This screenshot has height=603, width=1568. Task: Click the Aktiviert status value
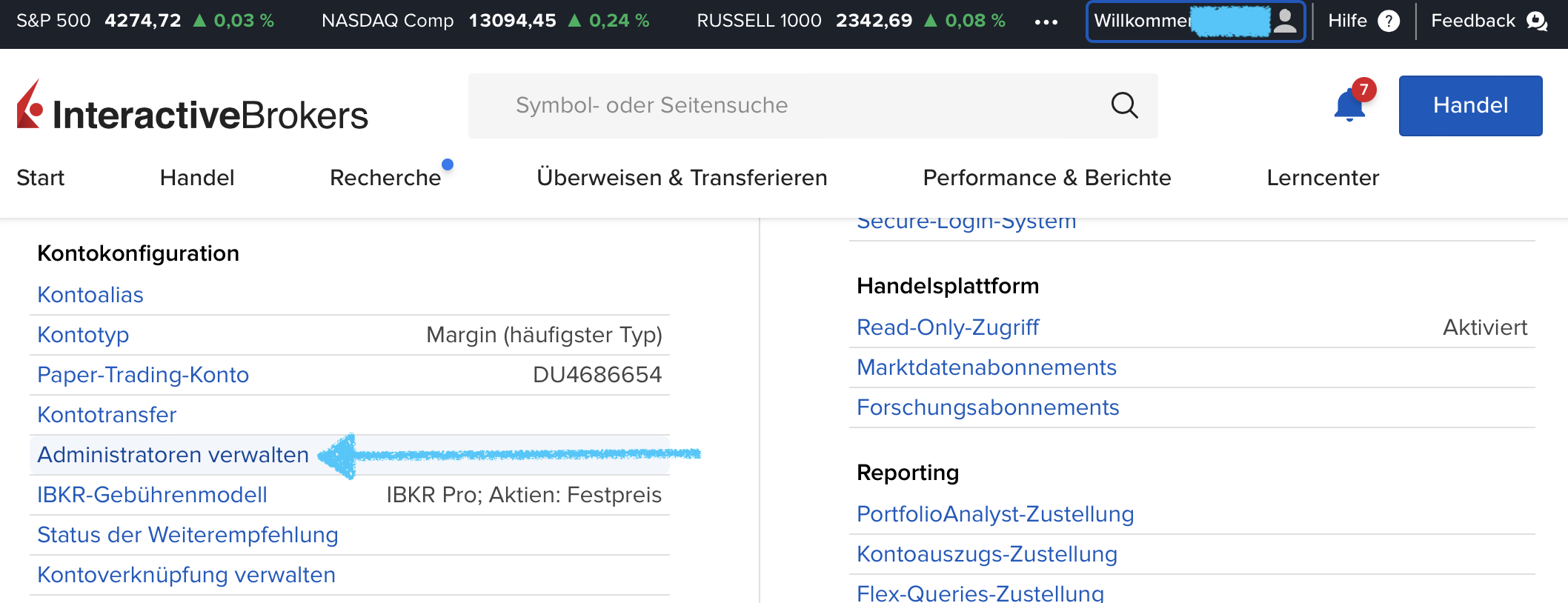pos(1485,327)
